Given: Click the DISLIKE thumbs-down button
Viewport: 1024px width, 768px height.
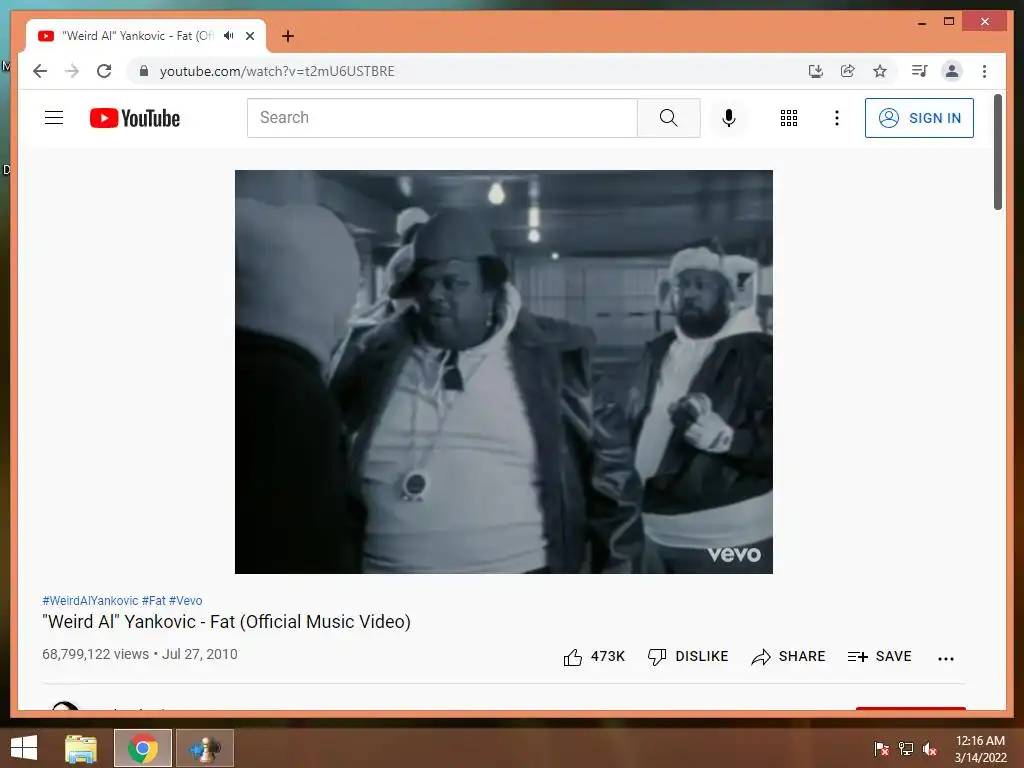Looking at the screenshot, I should click(x=688, y=657).
